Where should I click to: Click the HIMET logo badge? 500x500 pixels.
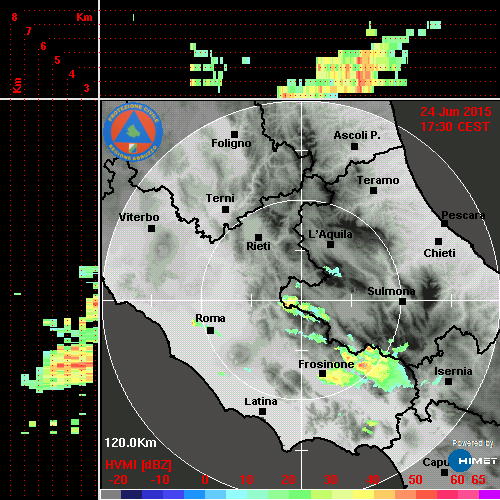click(x=473, y=461)
